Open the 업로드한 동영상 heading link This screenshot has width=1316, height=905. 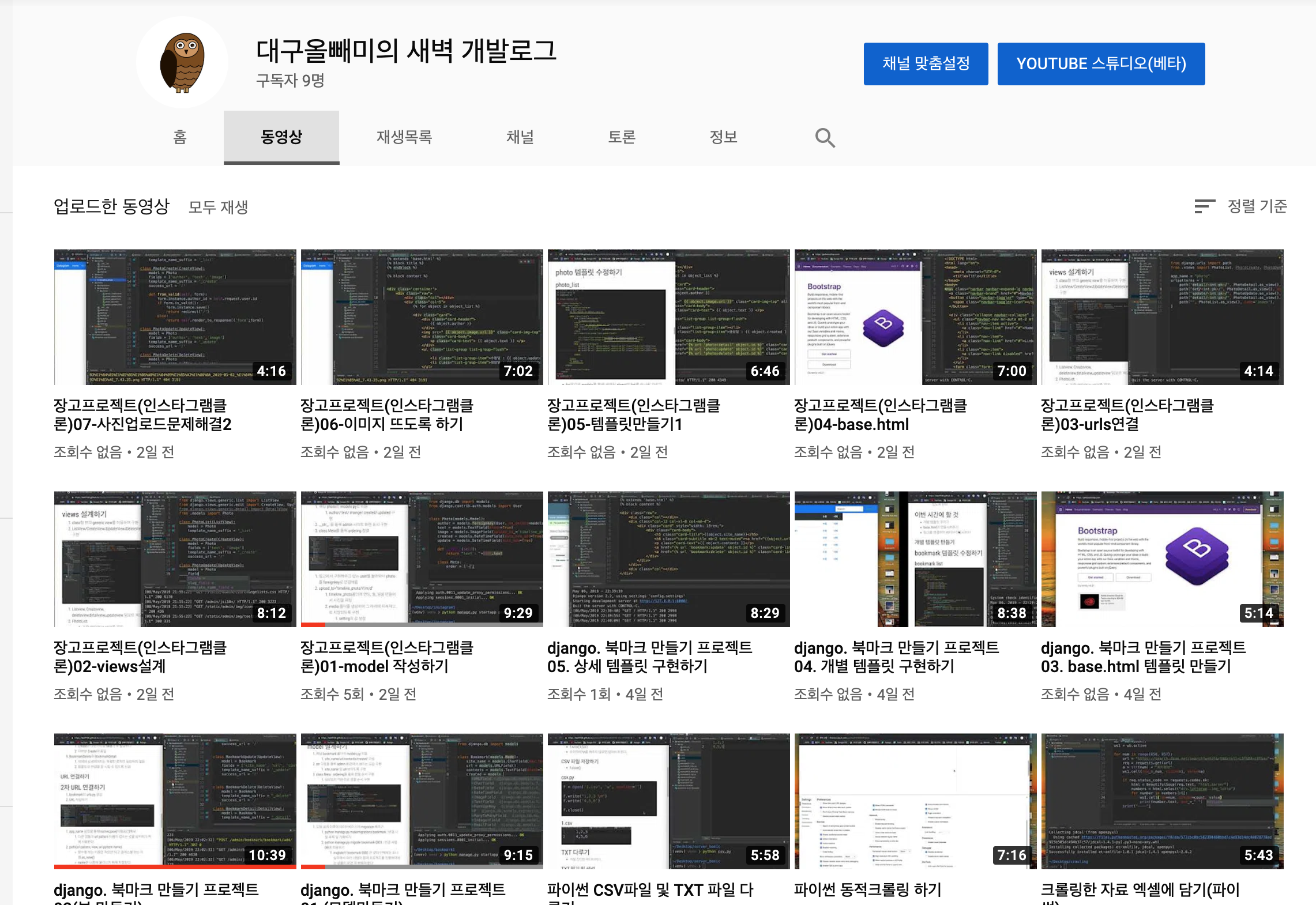112,206
